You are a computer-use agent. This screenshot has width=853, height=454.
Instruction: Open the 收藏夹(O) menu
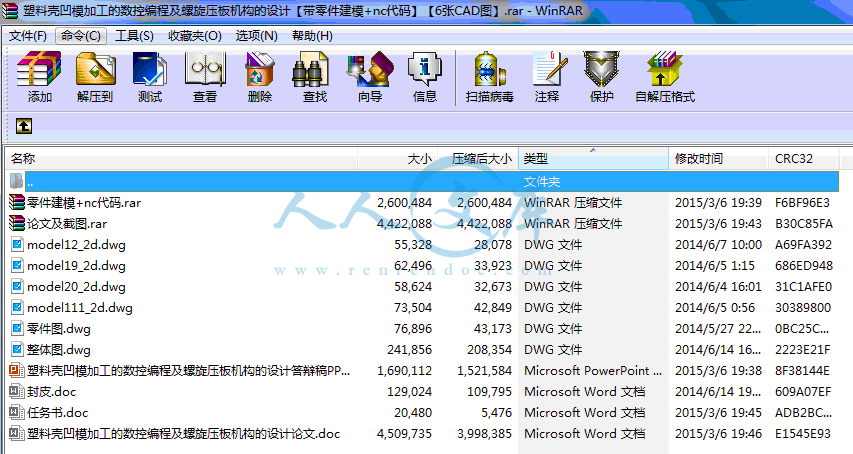(x=195, y=36)
